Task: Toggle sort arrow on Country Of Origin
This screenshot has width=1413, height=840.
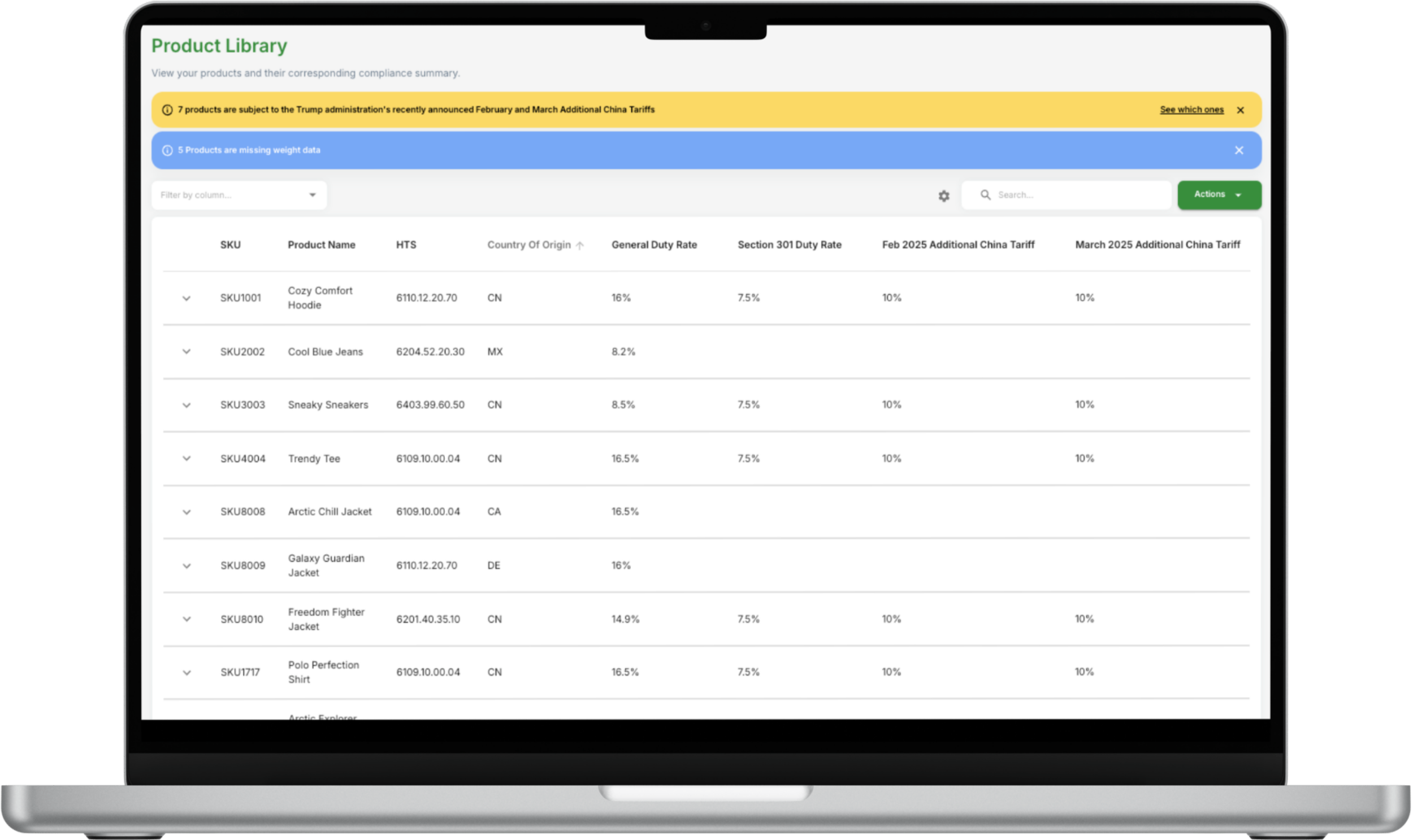Action: 579,245
